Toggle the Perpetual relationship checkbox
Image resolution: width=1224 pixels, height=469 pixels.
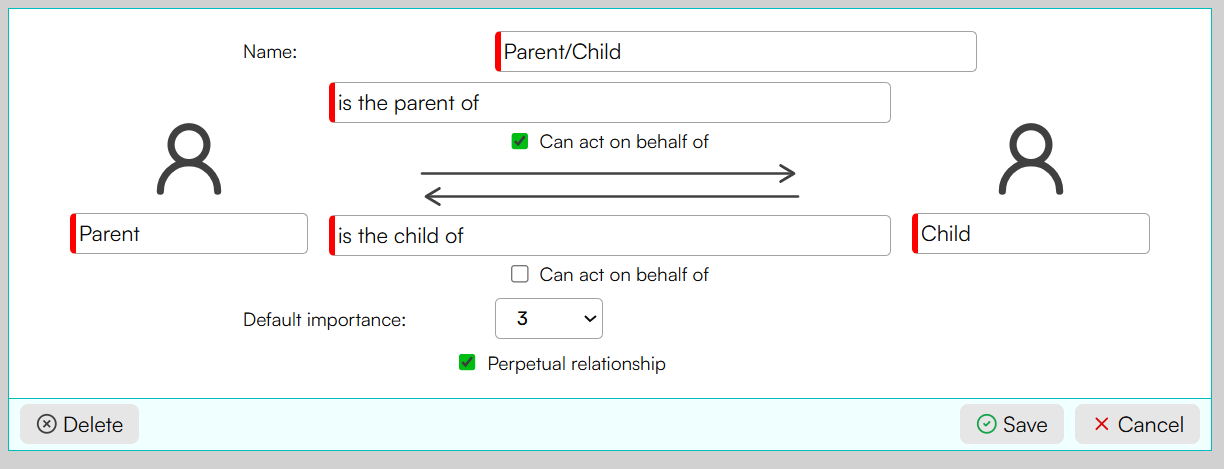467,363
